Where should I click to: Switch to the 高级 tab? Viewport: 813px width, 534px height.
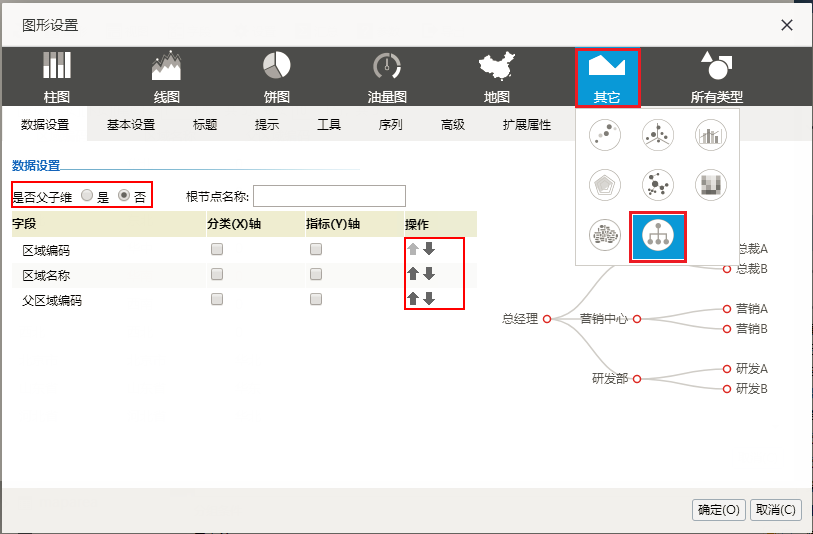click(453, 124)
